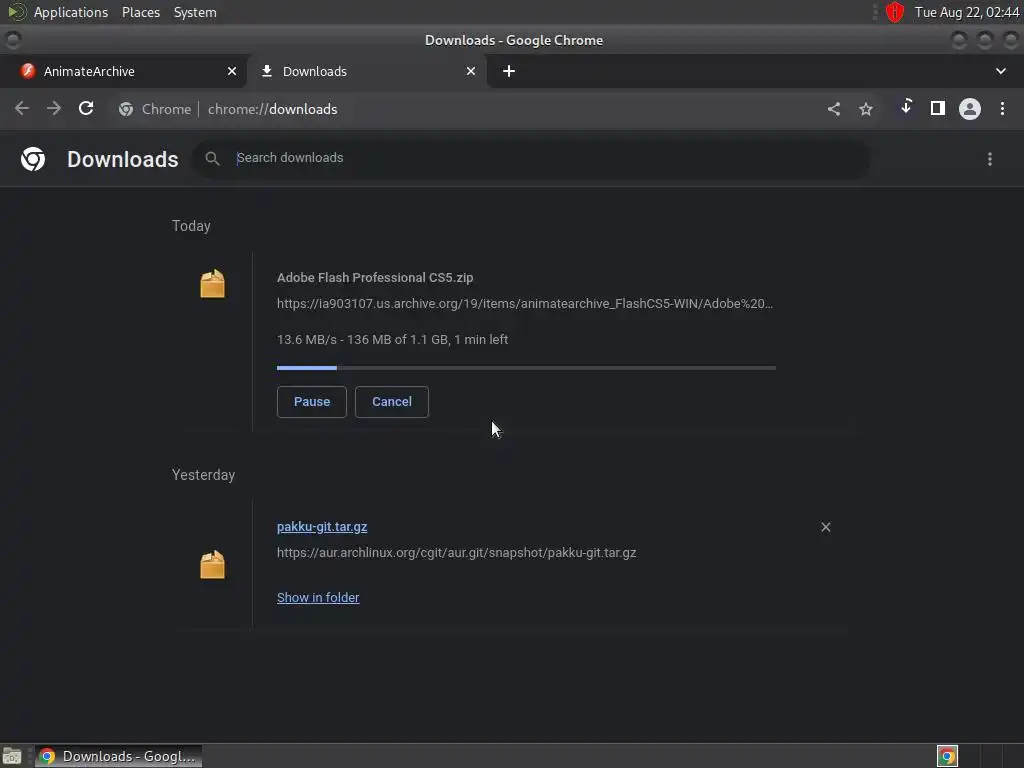Click the Adobe Flash download progress bar

pos(526,368)
